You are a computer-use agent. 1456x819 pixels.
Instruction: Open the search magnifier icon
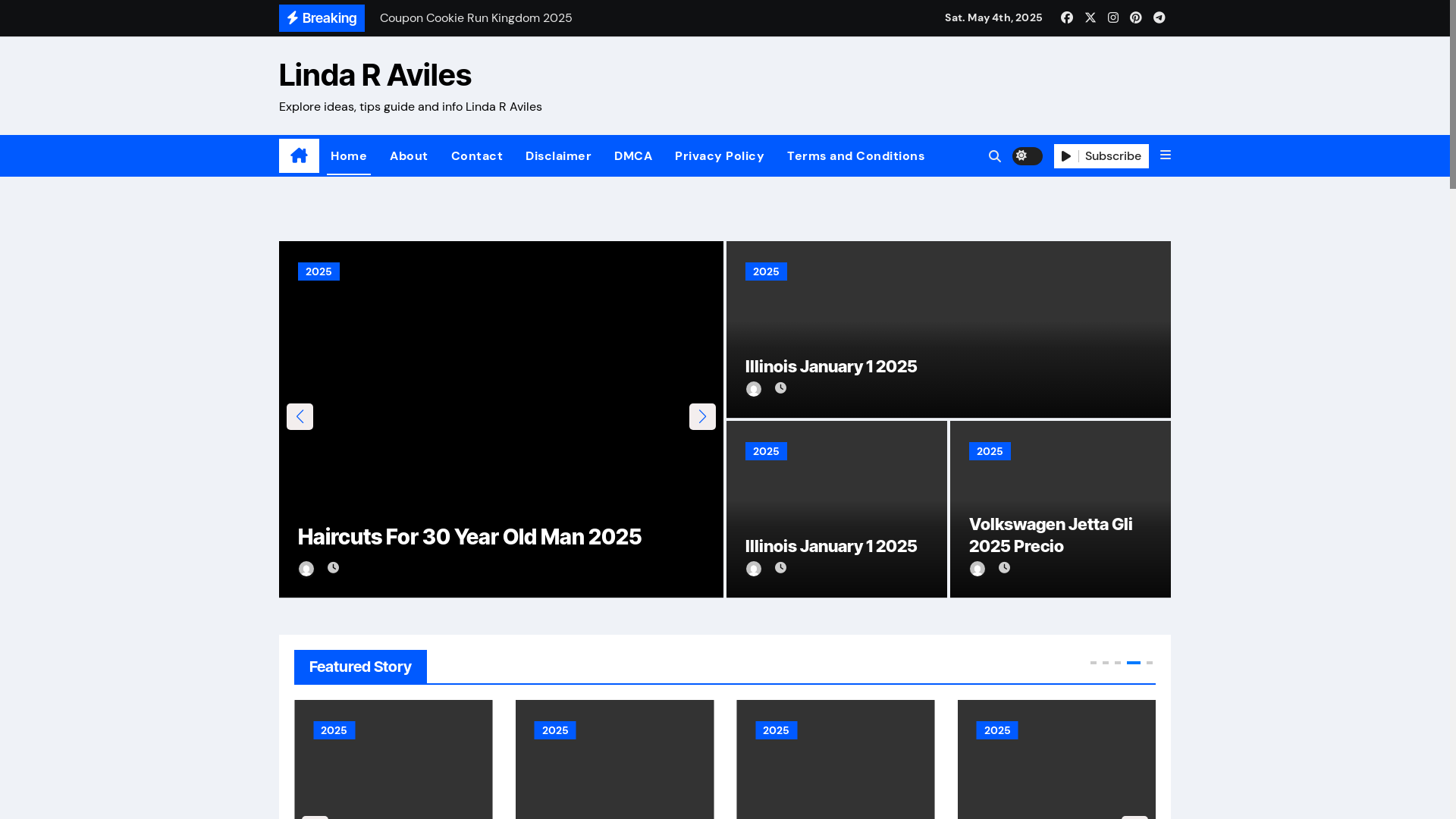(x=995, y=156)
